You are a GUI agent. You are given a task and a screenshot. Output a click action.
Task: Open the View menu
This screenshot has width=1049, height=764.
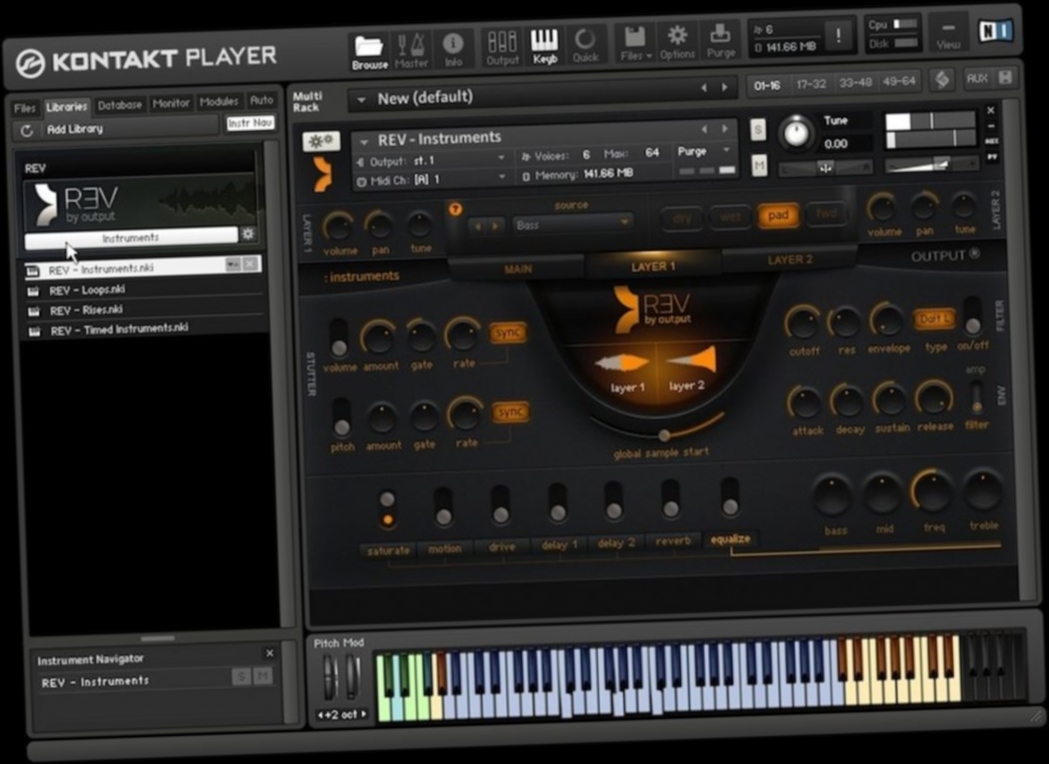click(x=948, y=35)
